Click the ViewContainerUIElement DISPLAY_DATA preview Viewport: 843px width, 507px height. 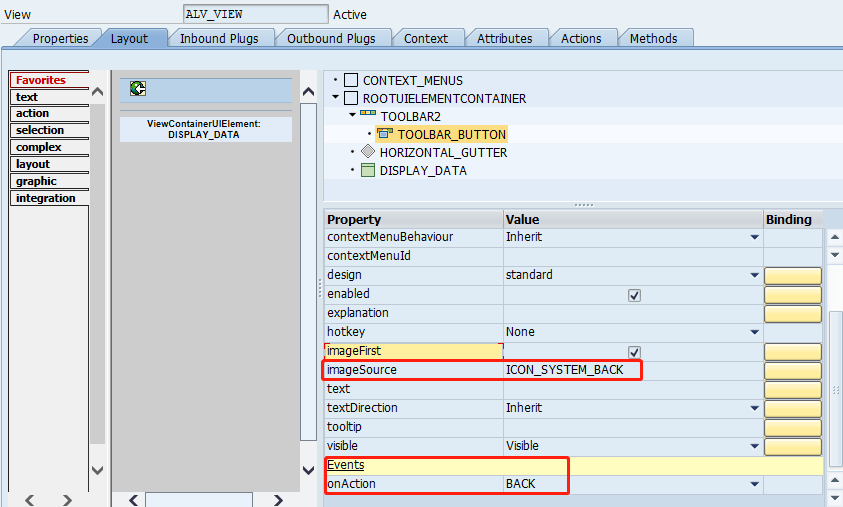click(x=204, y=129)
